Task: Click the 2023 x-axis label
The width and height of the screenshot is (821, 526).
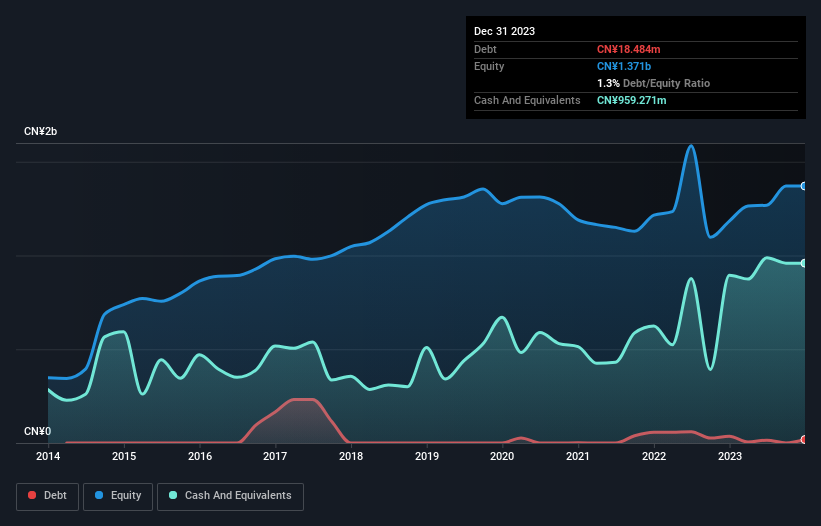Action: 730,456
